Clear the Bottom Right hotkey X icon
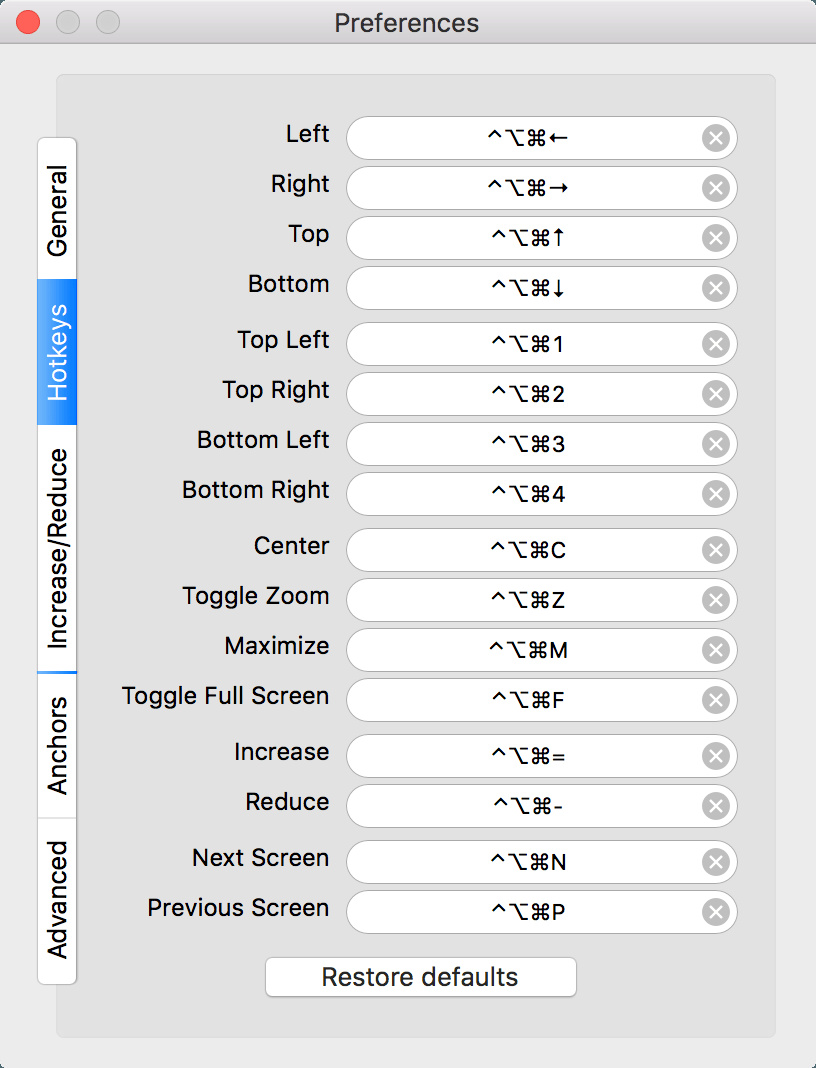This screenshot has width=816, height=1068. coord(715,494)
